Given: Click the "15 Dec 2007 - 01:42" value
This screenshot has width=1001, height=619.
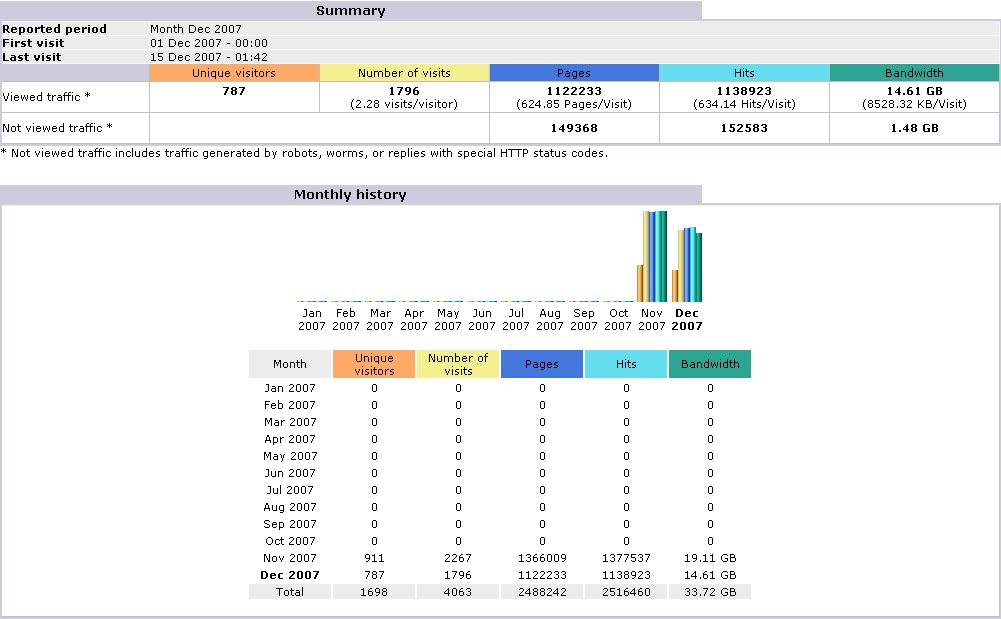Looking at the screenshot, I should [x=209, y=57].
